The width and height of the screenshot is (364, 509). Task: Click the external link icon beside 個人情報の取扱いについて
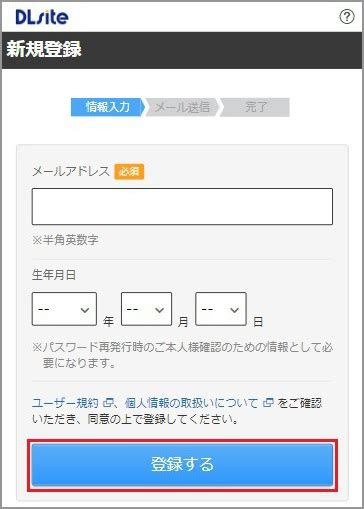(268, 403)
